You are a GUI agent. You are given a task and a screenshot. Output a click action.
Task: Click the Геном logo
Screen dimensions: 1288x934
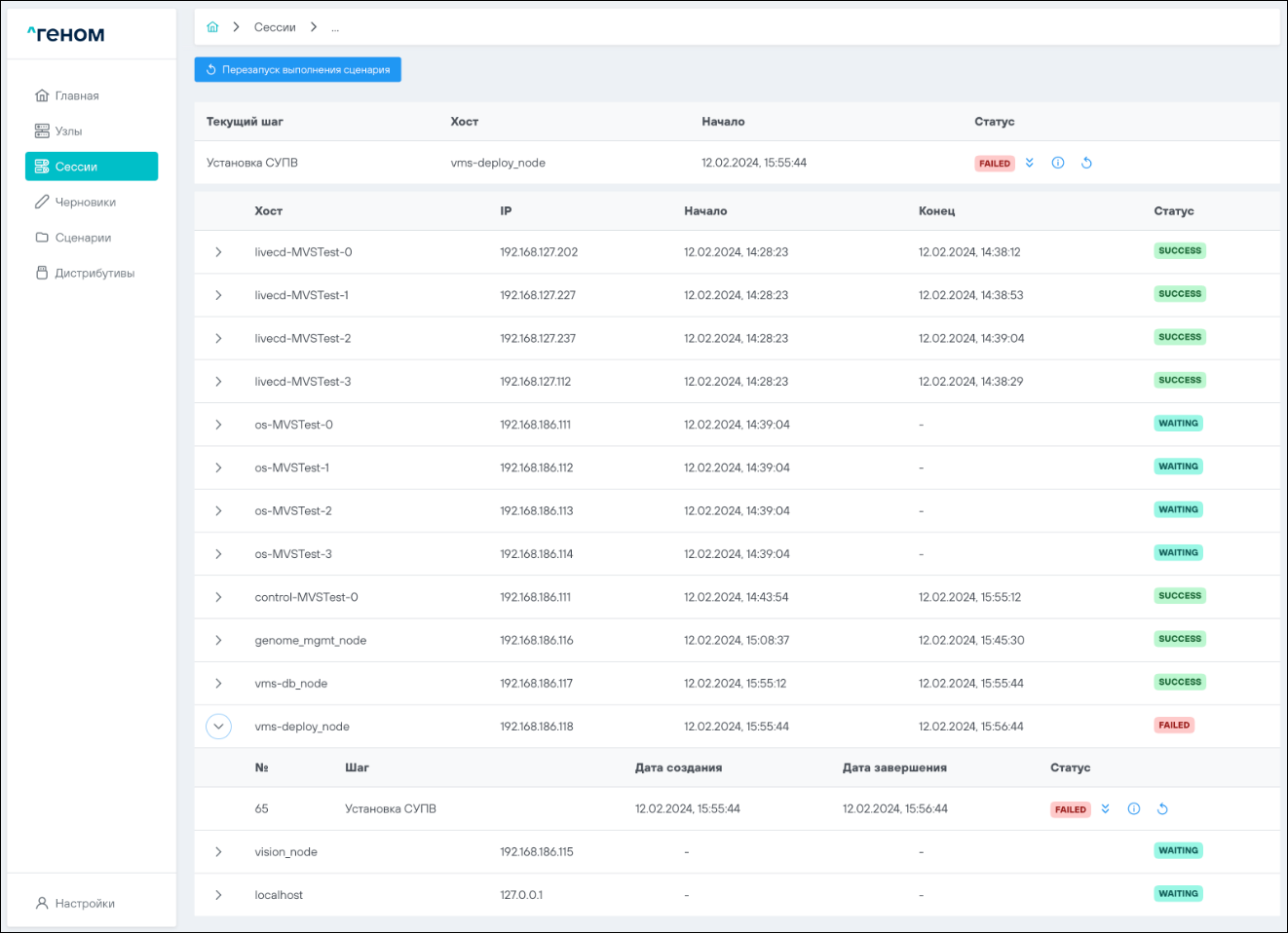tap(66, 34)
